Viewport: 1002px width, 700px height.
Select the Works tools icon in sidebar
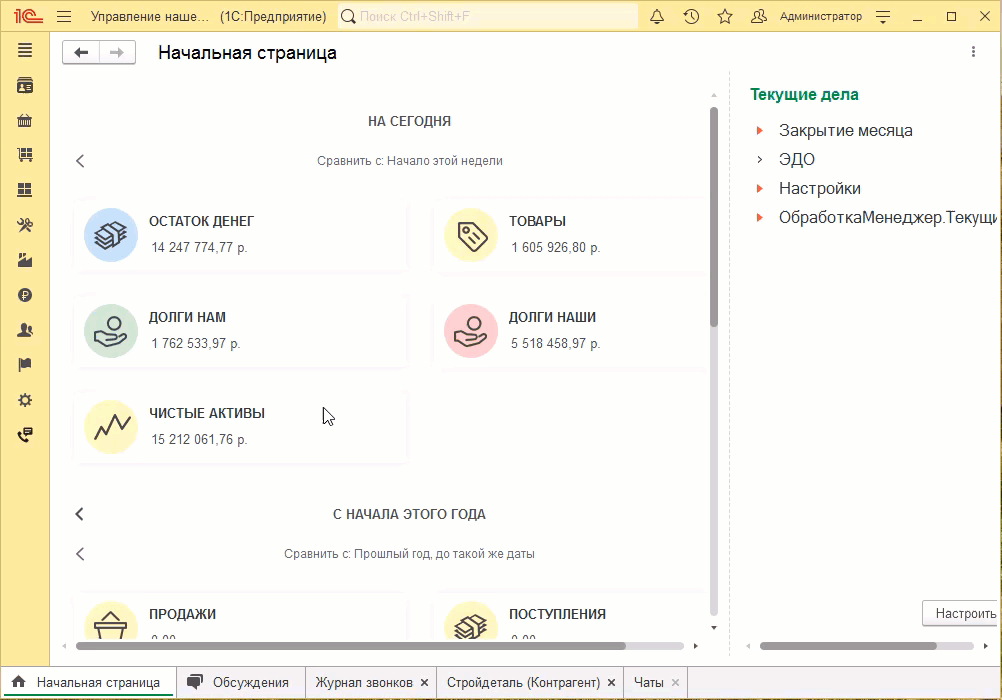click(x=25, y=225)
